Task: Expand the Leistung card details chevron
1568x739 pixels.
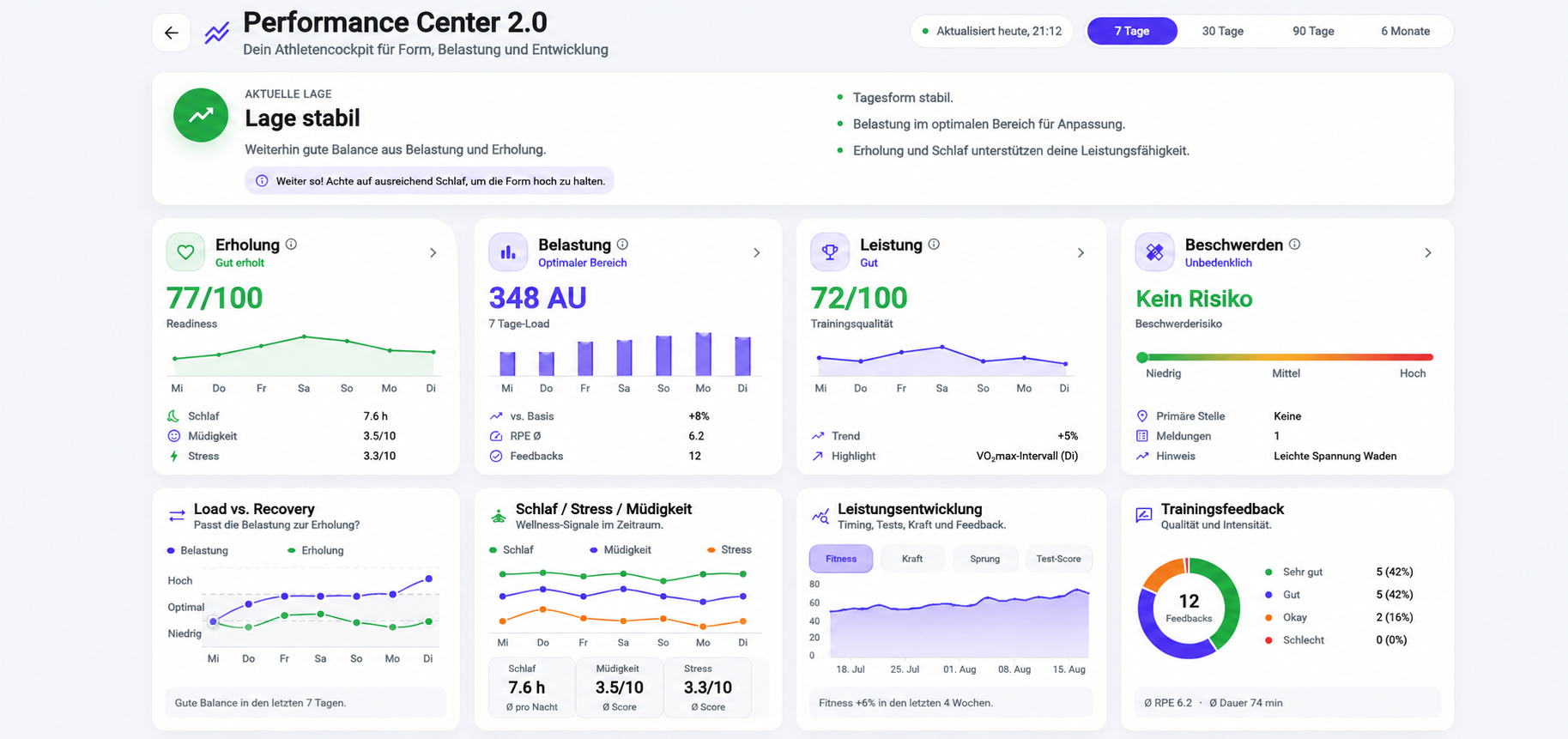Action: coord(1081,253)
